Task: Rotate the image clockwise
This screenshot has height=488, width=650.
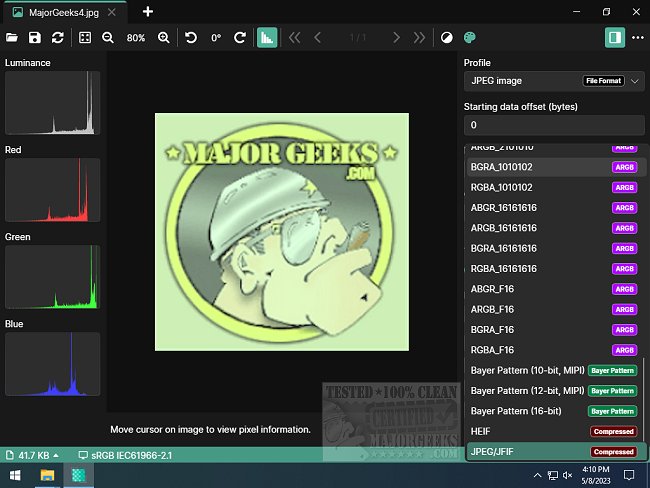Action: click(x=240, y=37)
